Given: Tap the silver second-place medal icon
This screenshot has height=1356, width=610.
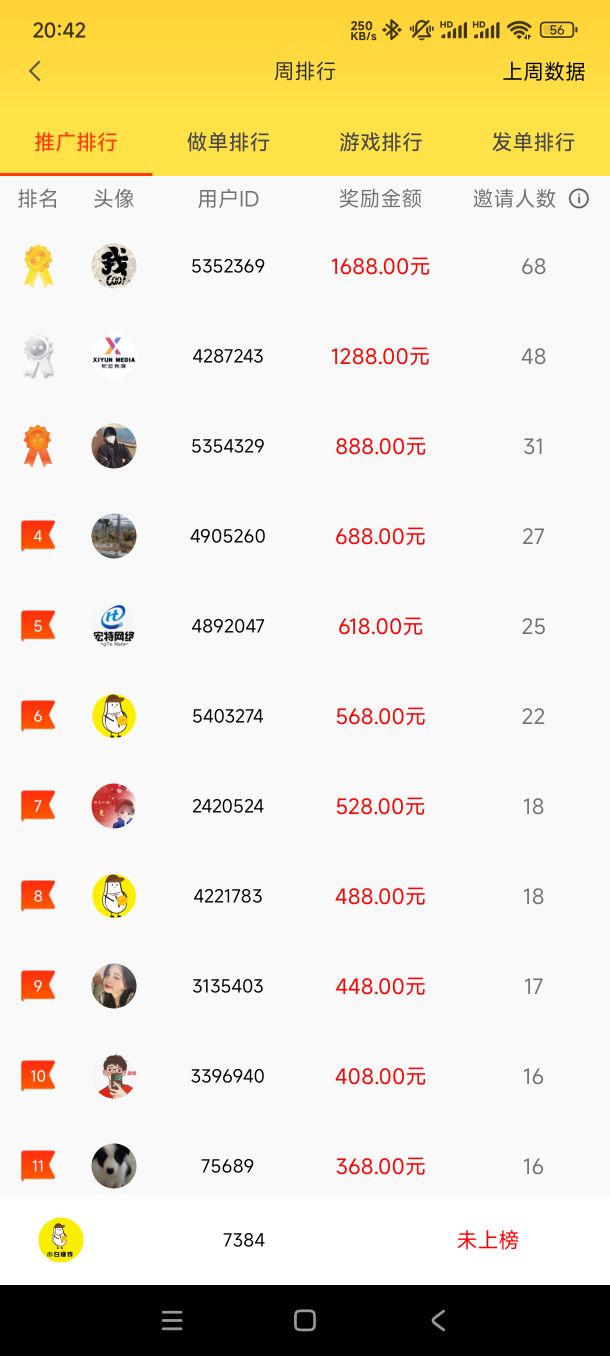Looking at the screenshot, I should tap(38, 356).
